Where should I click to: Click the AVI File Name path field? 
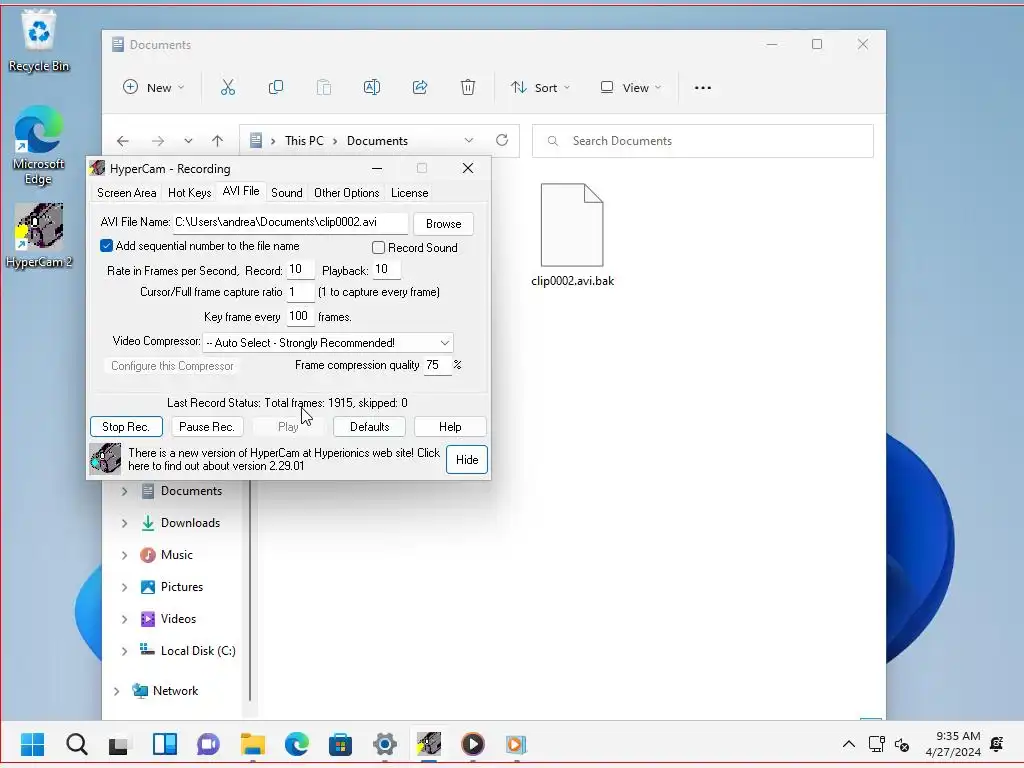click(x=290, y=223)
